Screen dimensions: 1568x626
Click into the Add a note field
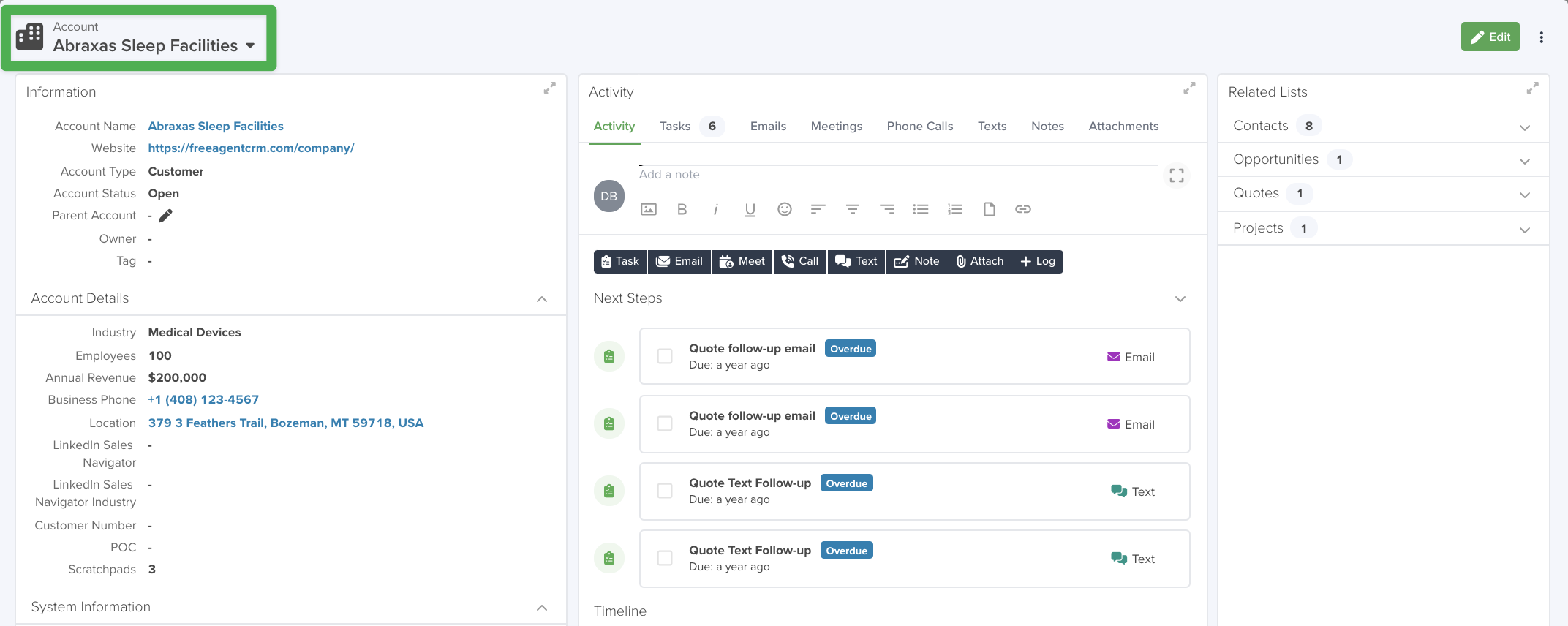coord(898,174)
